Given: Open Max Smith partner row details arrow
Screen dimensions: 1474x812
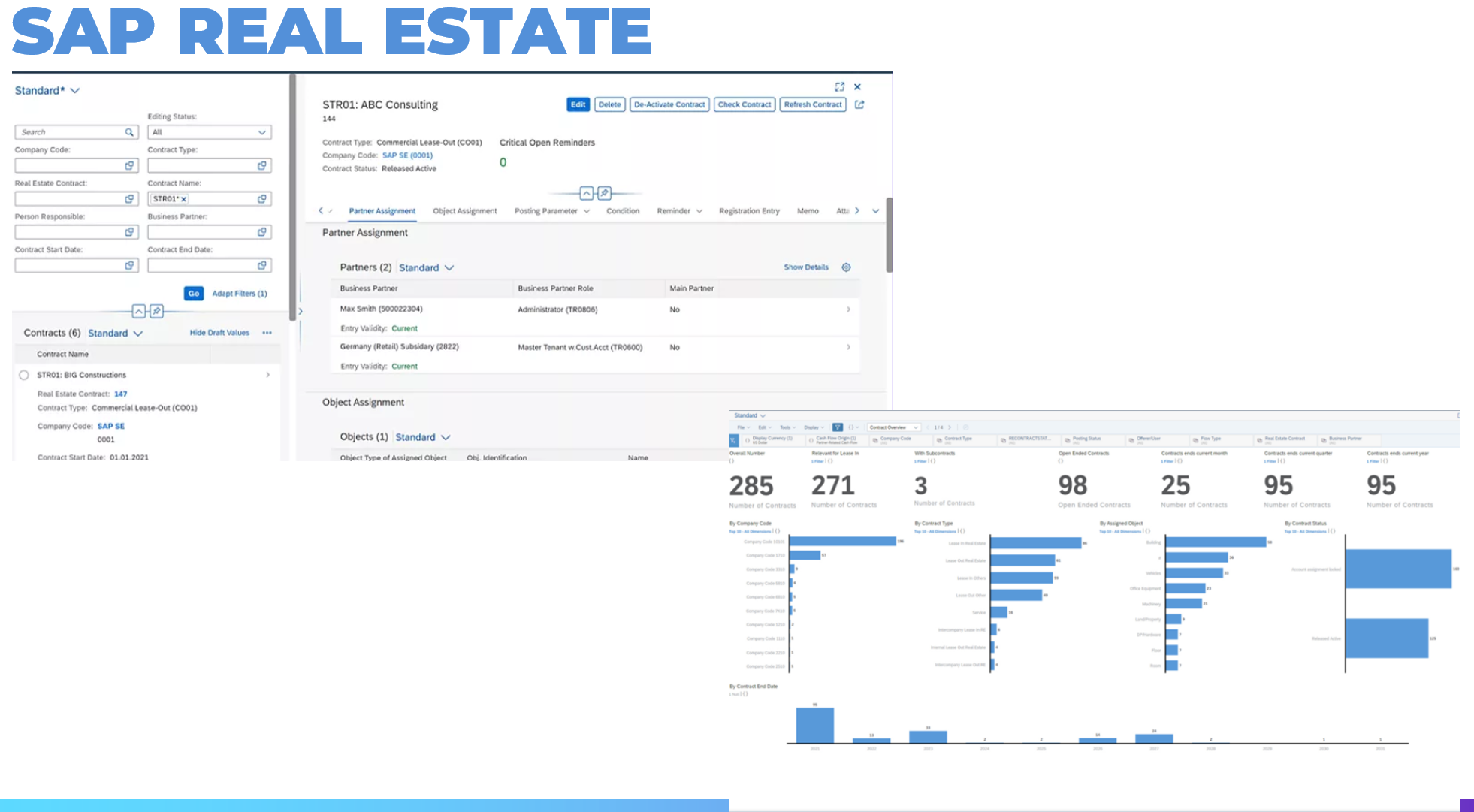Looking at the screenshot, I should pos(849,309).
